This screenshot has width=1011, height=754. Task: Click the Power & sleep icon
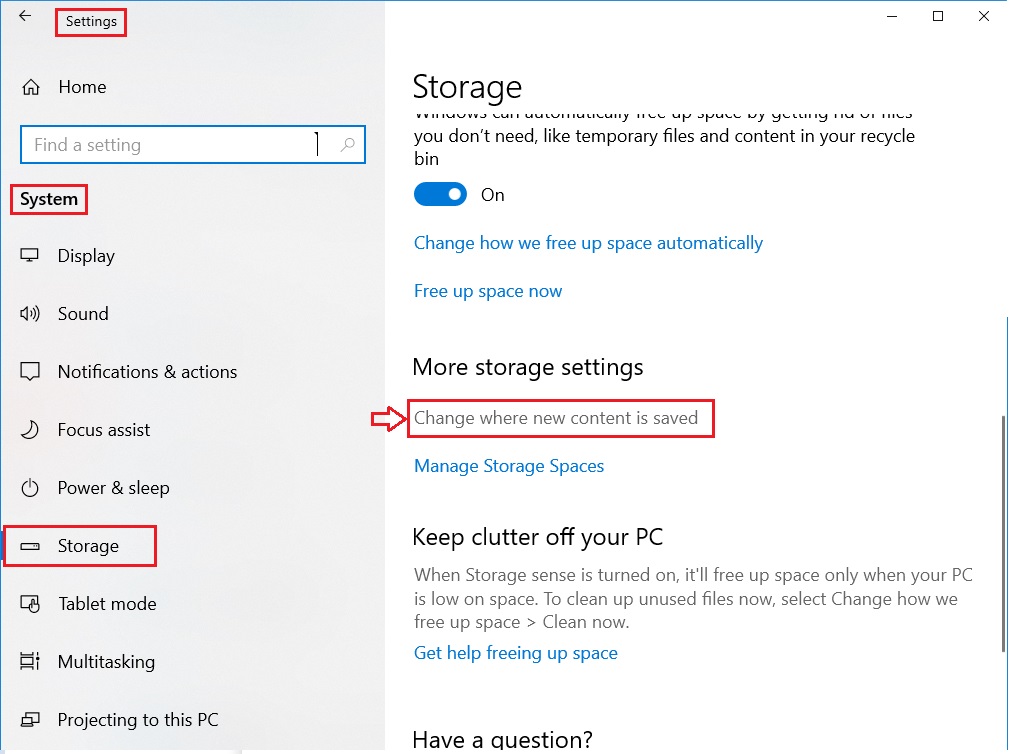coord(31,488)
